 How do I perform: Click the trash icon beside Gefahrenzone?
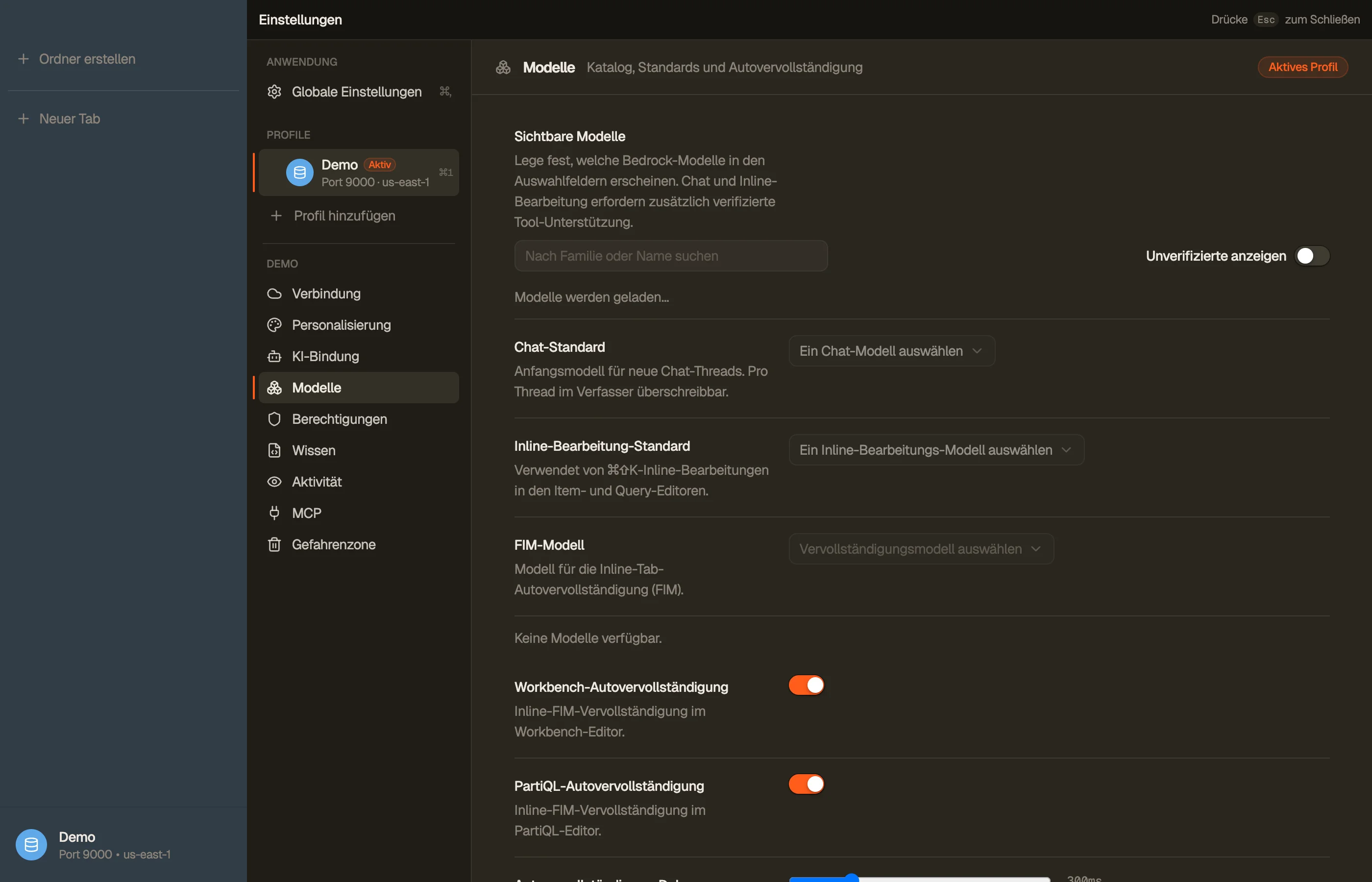274,544
